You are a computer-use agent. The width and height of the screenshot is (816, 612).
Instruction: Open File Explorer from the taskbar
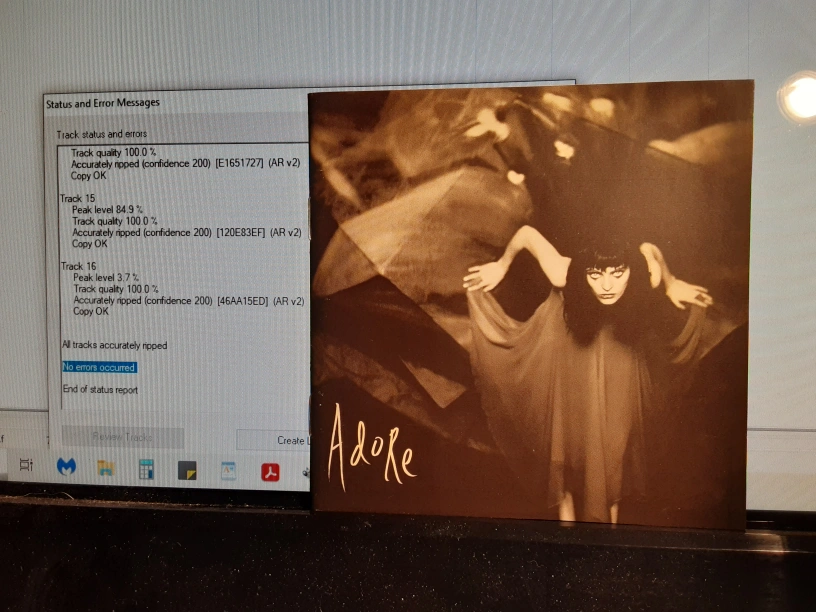tap(106, 468)
